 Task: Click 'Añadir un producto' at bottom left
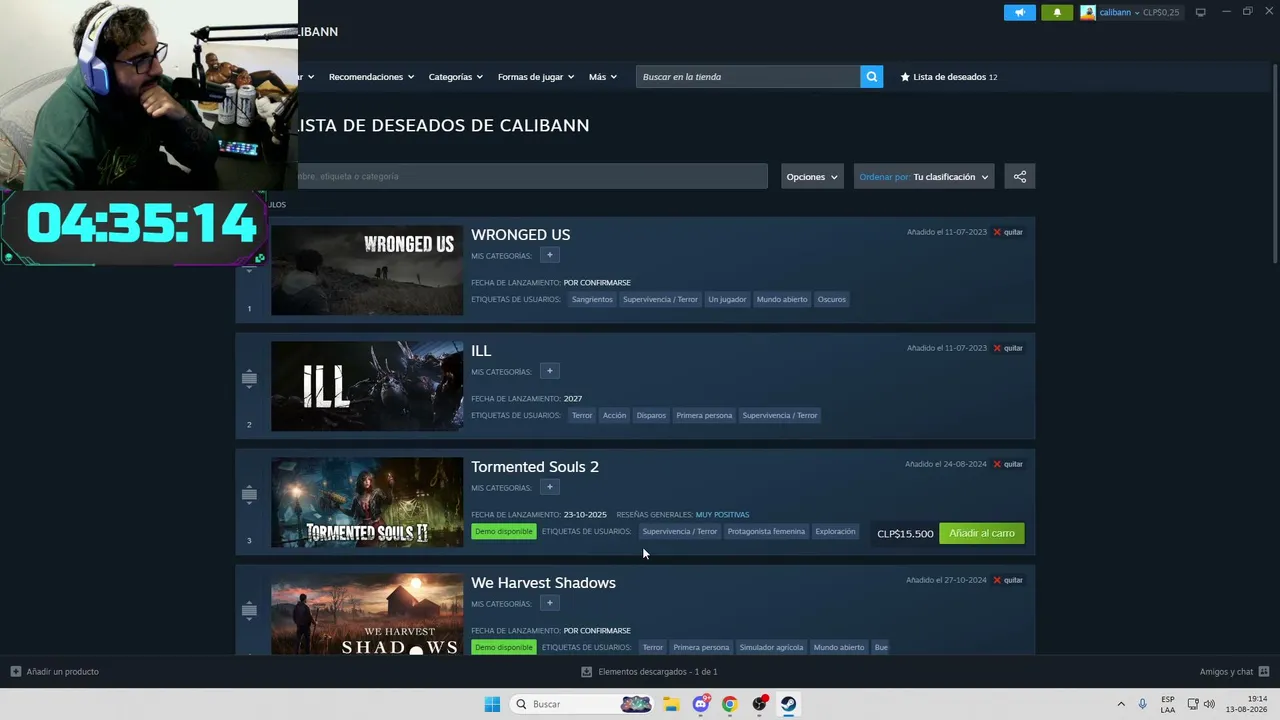coord(55,672)
